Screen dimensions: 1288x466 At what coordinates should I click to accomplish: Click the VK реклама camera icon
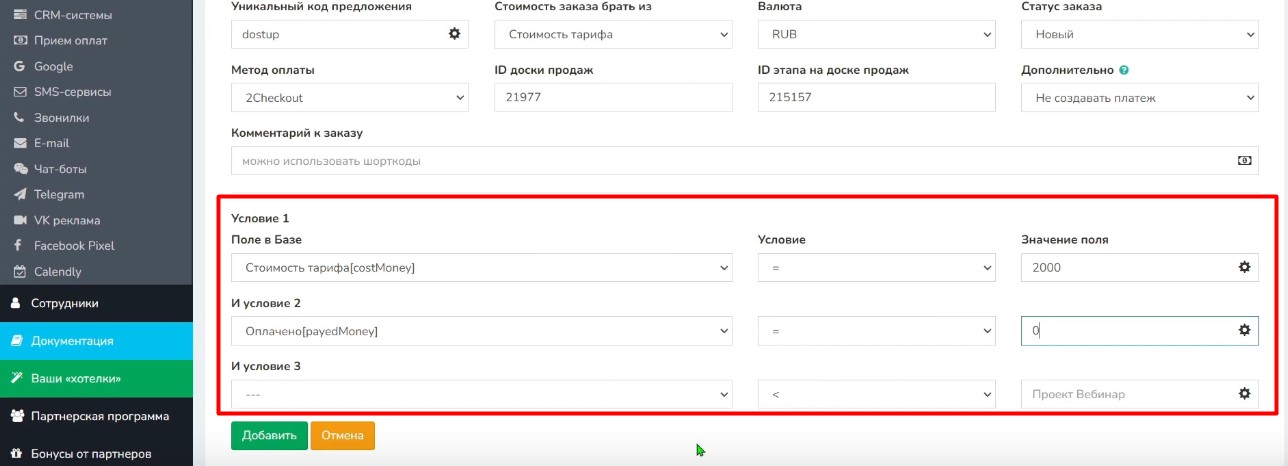tap(20, 220)
